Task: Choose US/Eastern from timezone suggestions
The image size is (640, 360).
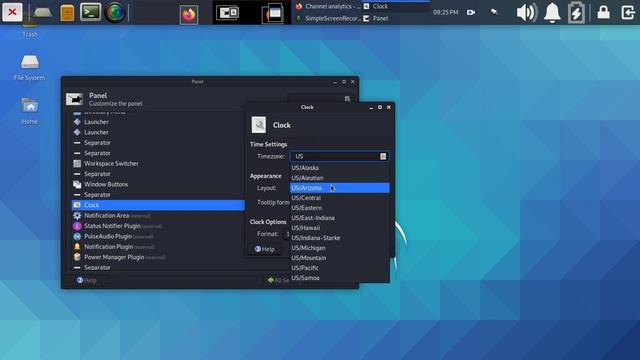Action: (x=340, y=208)
